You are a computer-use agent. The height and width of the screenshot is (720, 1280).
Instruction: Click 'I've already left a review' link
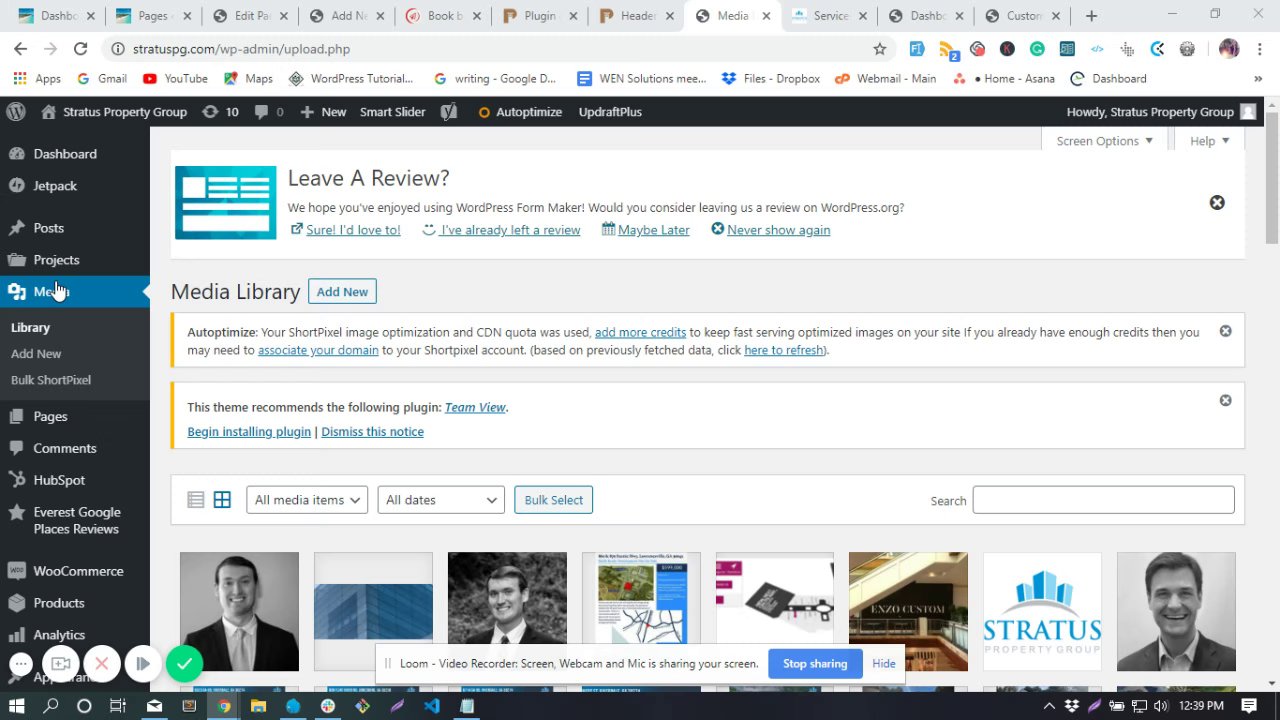coord(510,230)
